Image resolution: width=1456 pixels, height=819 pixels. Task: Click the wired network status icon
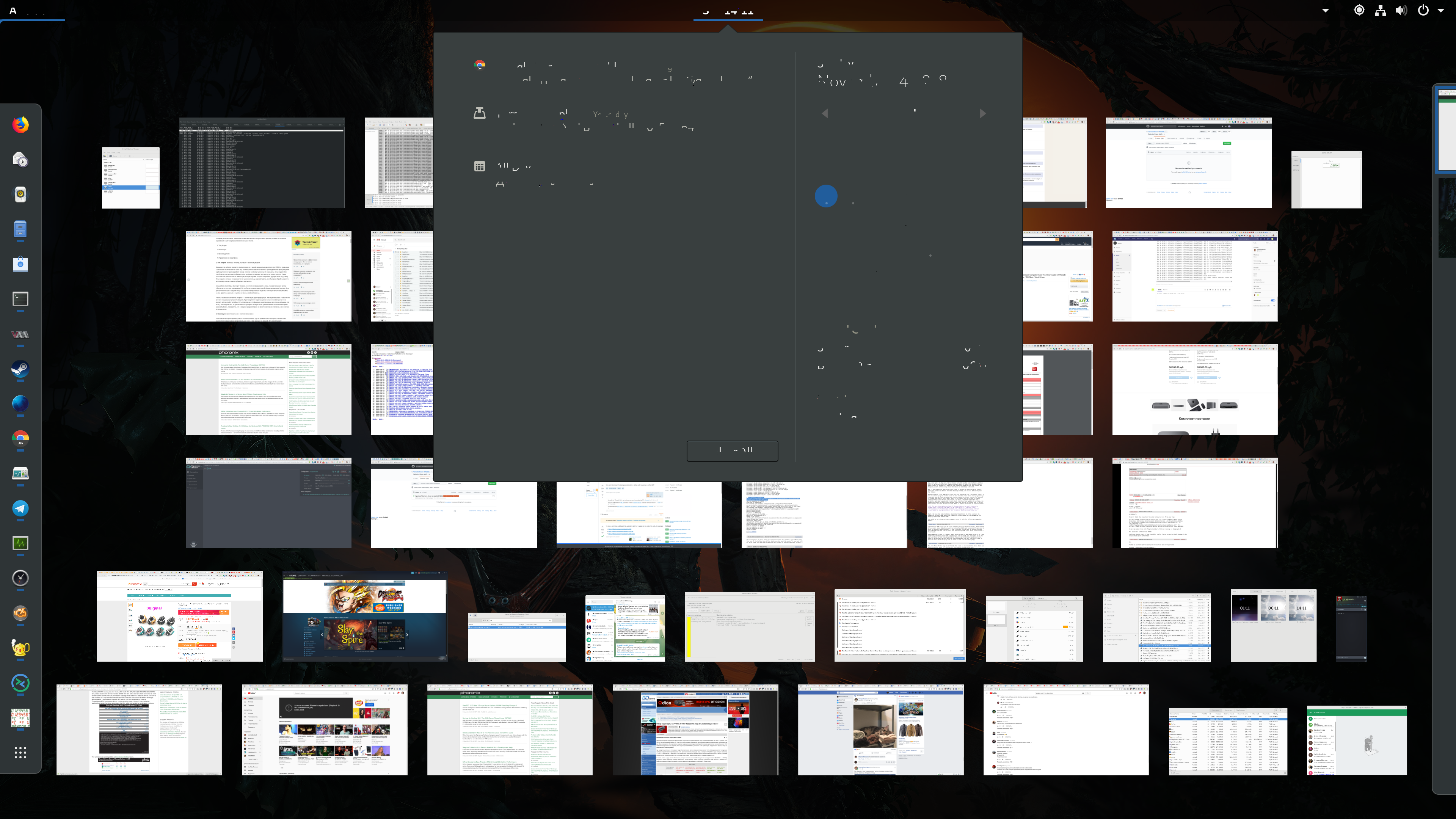(x=1380, y=11)
